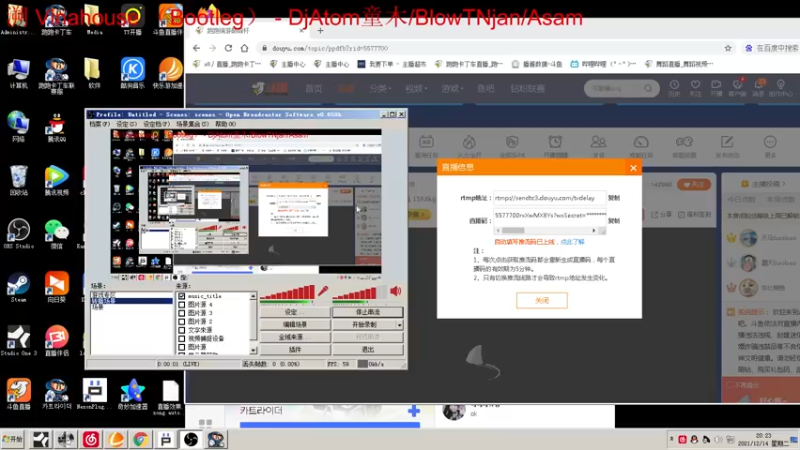Click browser back arrow
This screenshot has width=800, height=450.
point(197,48)
